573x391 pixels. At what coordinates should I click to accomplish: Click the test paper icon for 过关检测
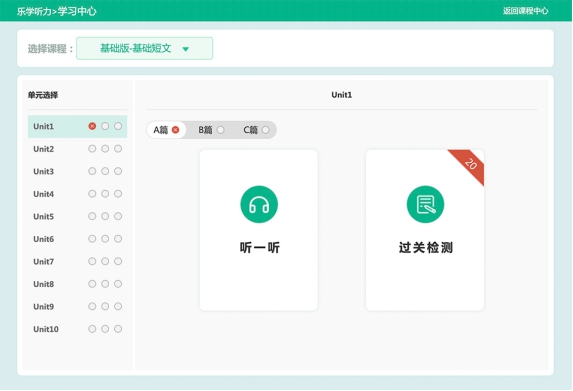425,204
